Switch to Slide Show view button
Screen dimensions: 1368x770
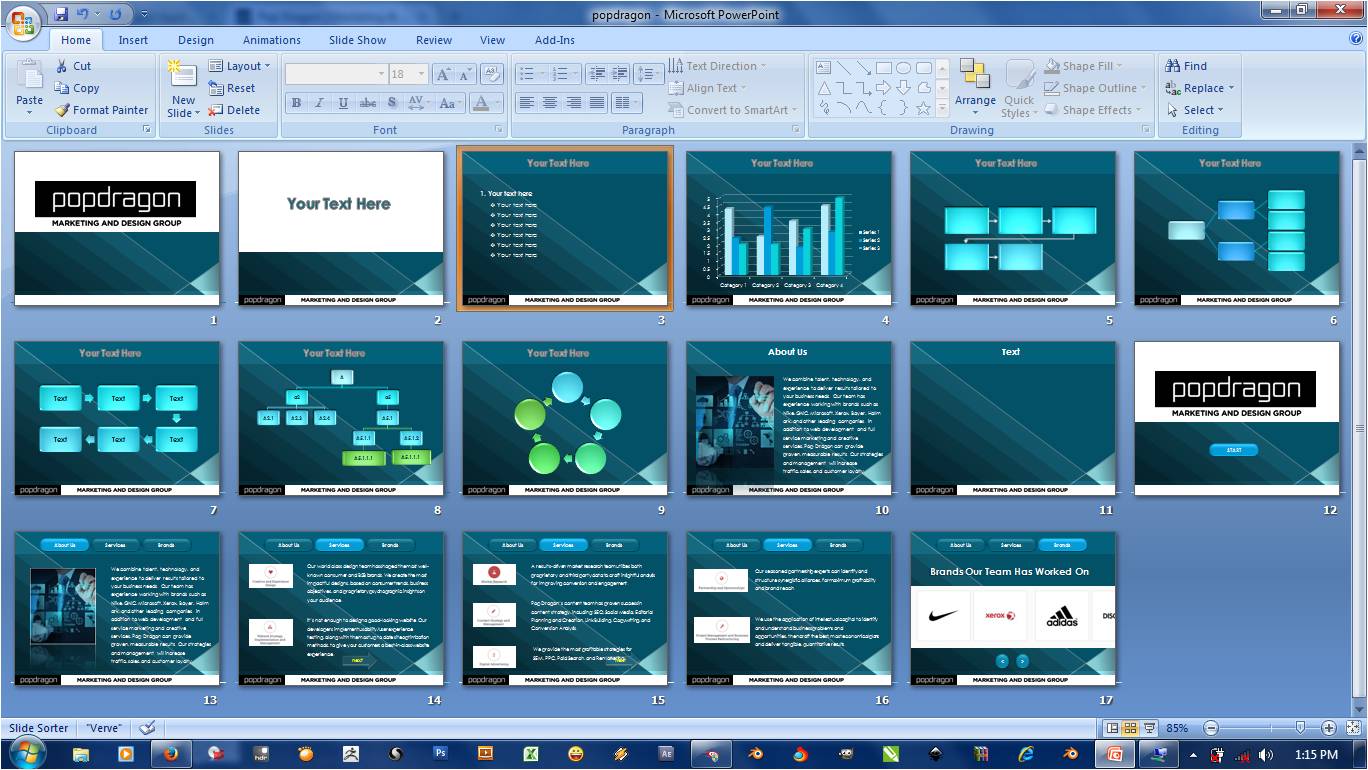pos(1150,728)
